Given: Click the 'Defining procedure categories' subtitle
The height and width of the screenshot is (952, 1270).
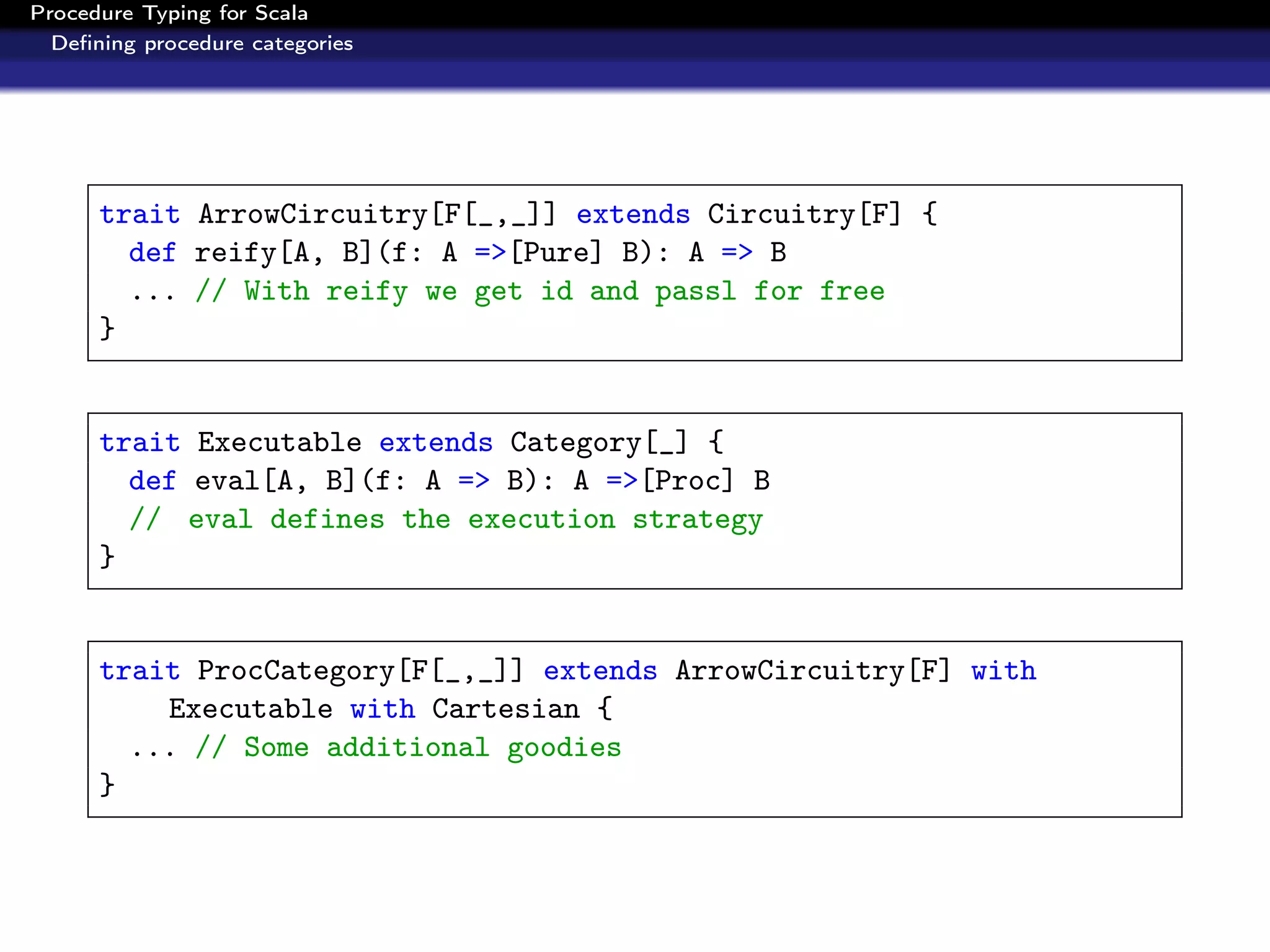Looking at the screenshot, I should pos(202,43).
